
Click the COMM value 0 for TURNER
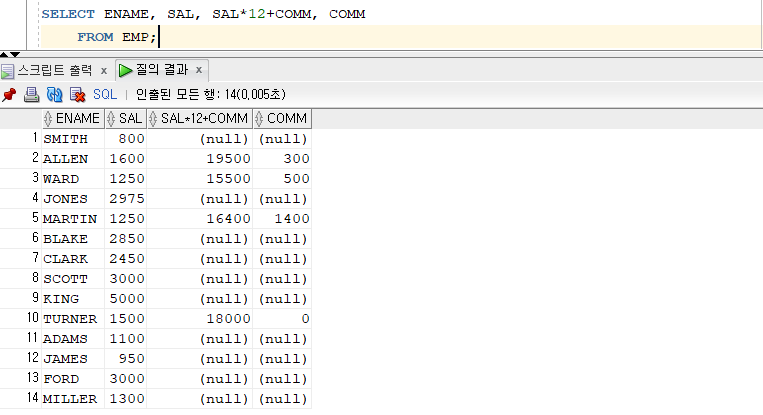coord(282,319)
